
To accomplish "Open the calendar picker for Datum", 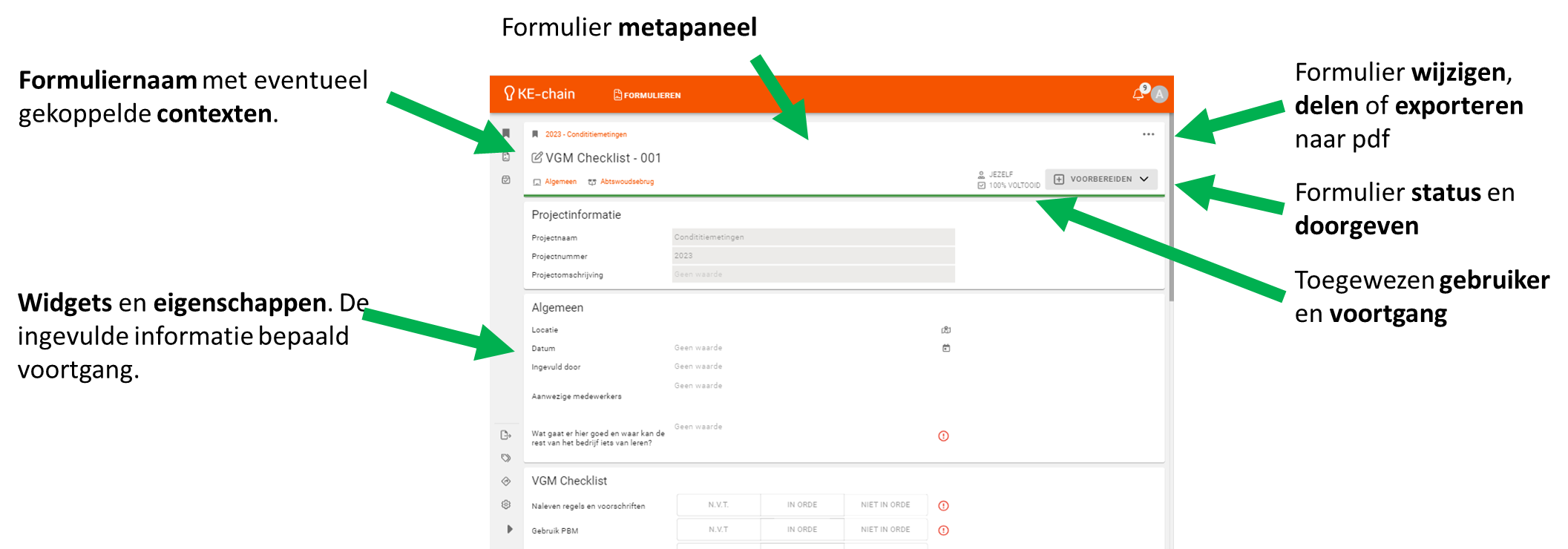I will tap(945, 348).
